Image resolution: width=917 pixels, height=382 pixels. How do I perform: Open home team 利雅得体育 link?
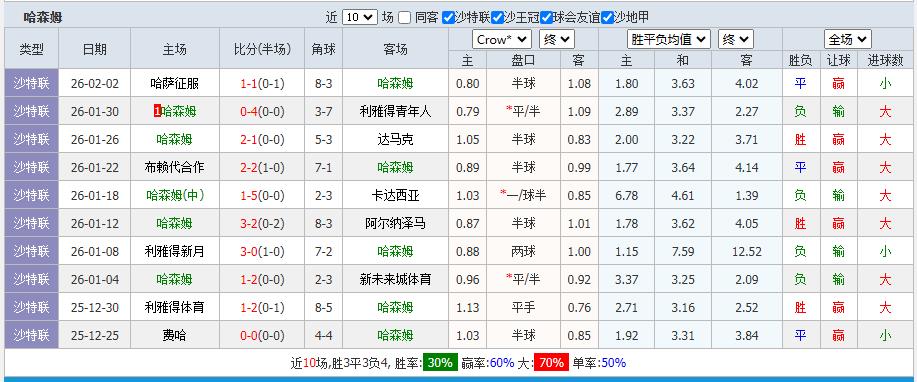[175, 307]
